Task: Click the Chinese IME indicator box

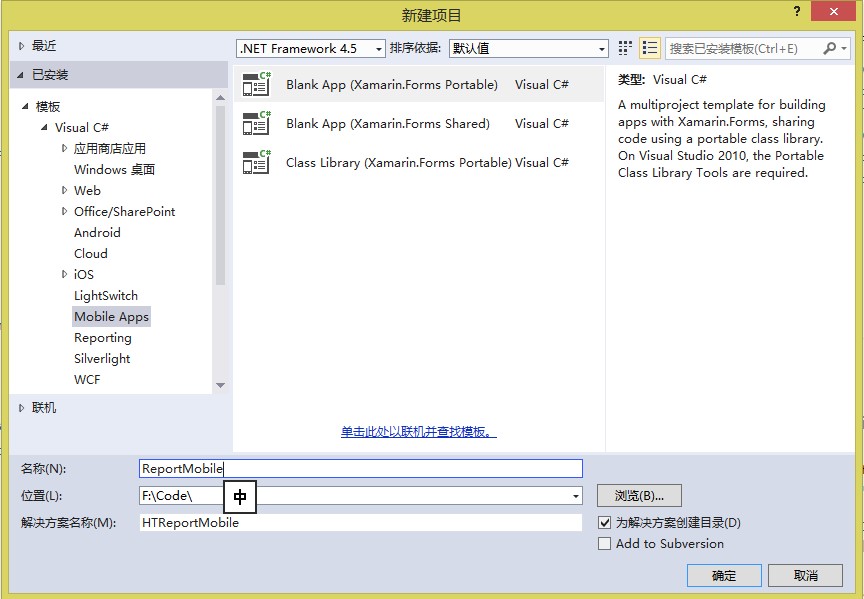Action: pos(240,497)
